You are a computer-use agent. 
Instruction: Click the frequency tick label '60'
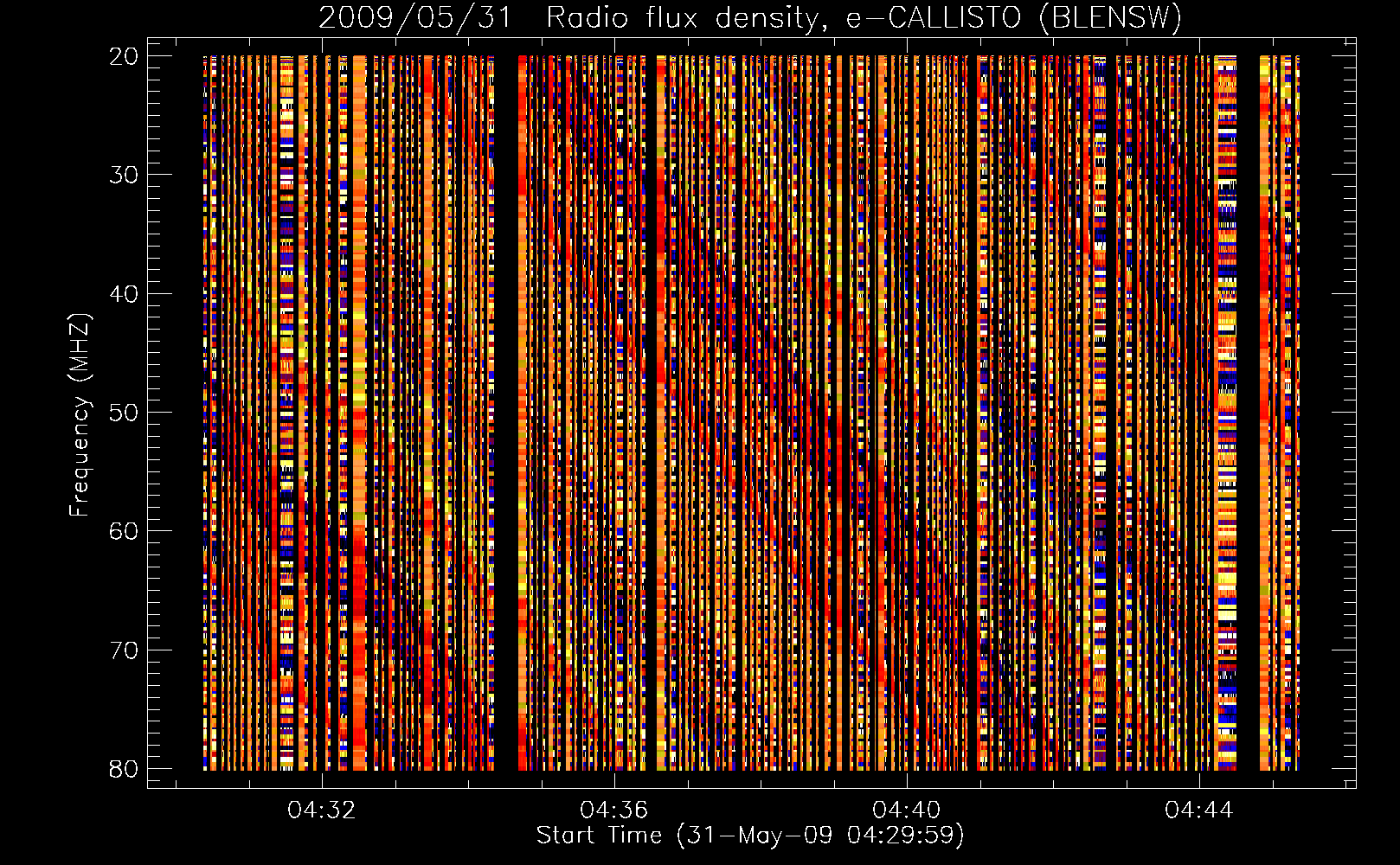(124, 530)
